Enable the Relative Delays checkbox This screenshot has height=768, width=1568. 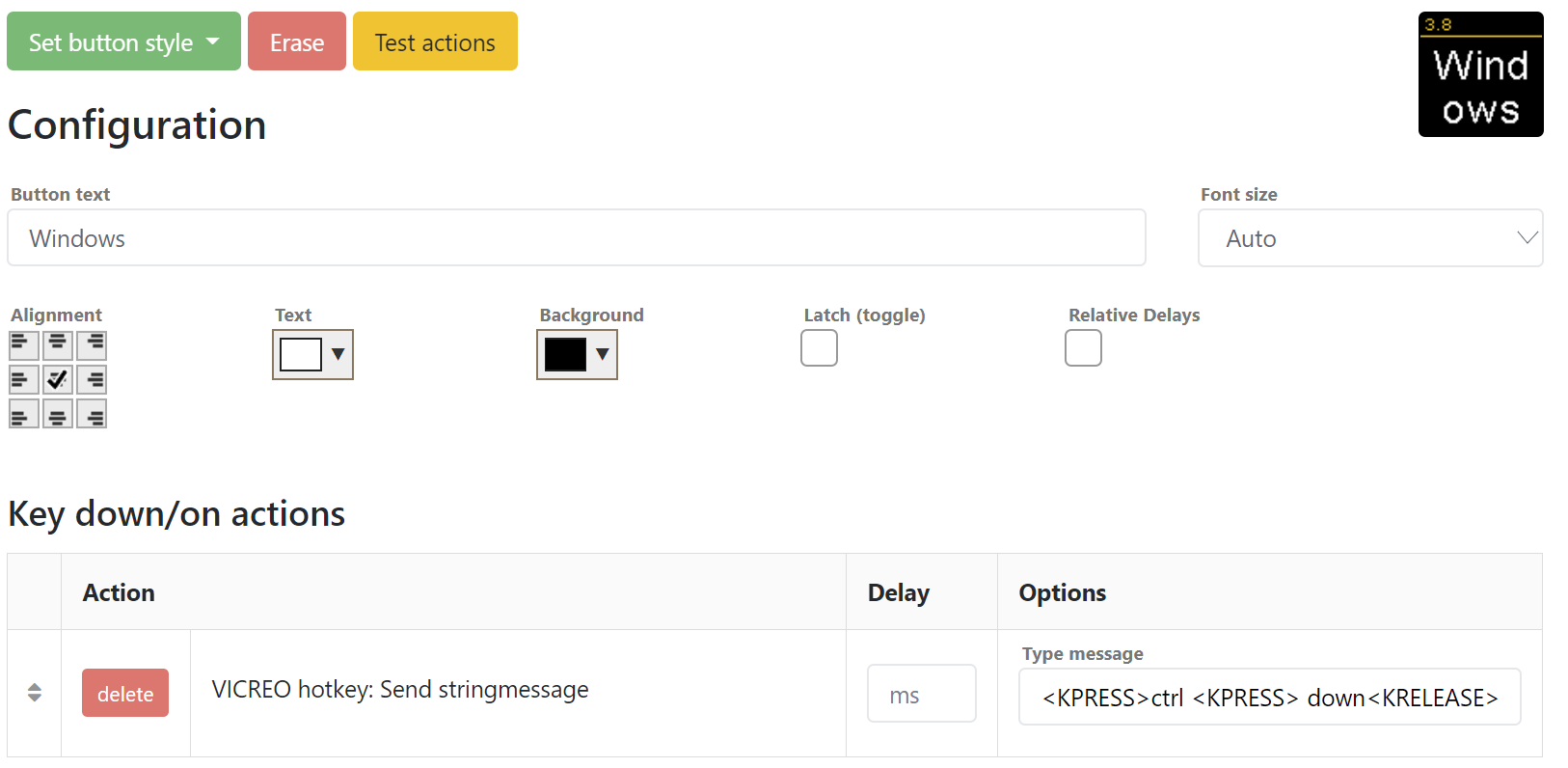(x=1083, y=348)
